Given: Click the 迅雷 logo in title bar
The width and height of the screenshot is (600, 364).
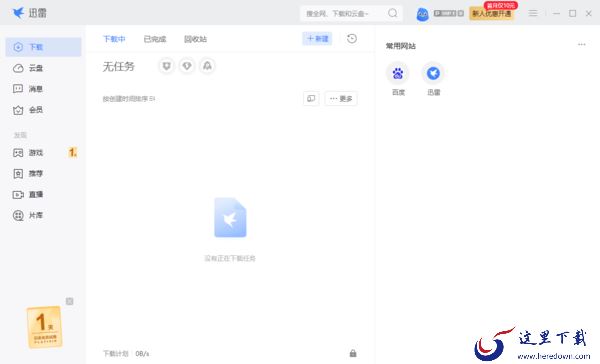Looking at the screenshot, I should 29,13.
